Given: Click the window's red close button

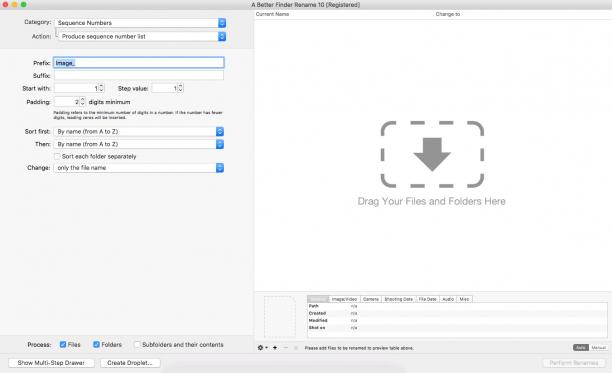Looking at the screenshot, I should [x=5, y=4].
